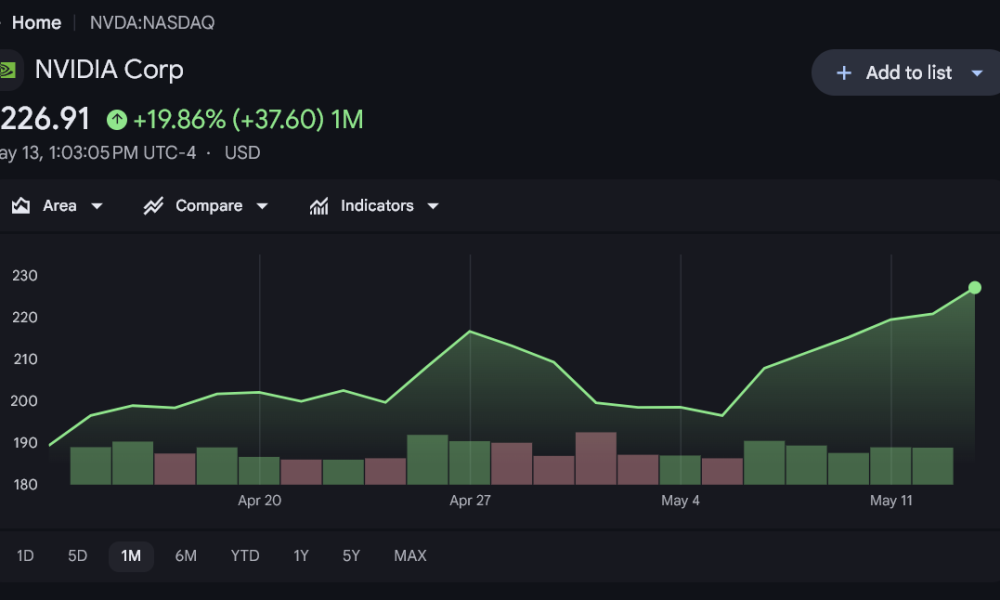Click the May 4 x-axis date label
1000x600 pixels.
pyautogui.click(x=680, y=501)
